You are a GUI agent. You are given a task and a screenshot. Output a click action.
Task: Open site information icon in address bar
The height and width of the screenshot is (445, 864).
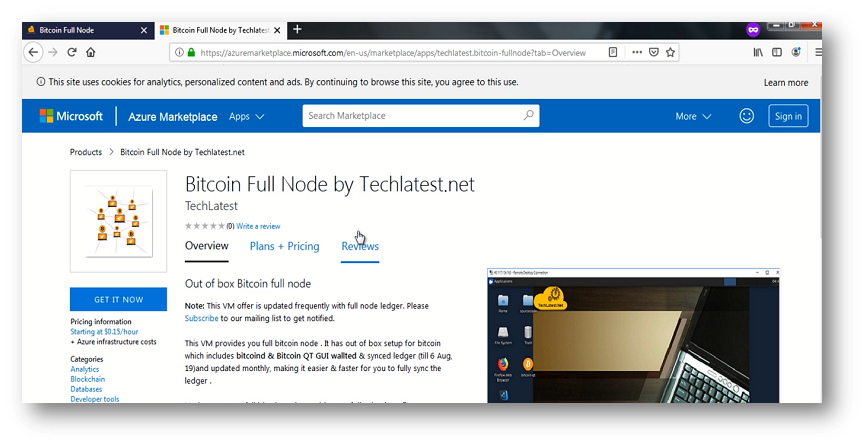tap(179, 52)
